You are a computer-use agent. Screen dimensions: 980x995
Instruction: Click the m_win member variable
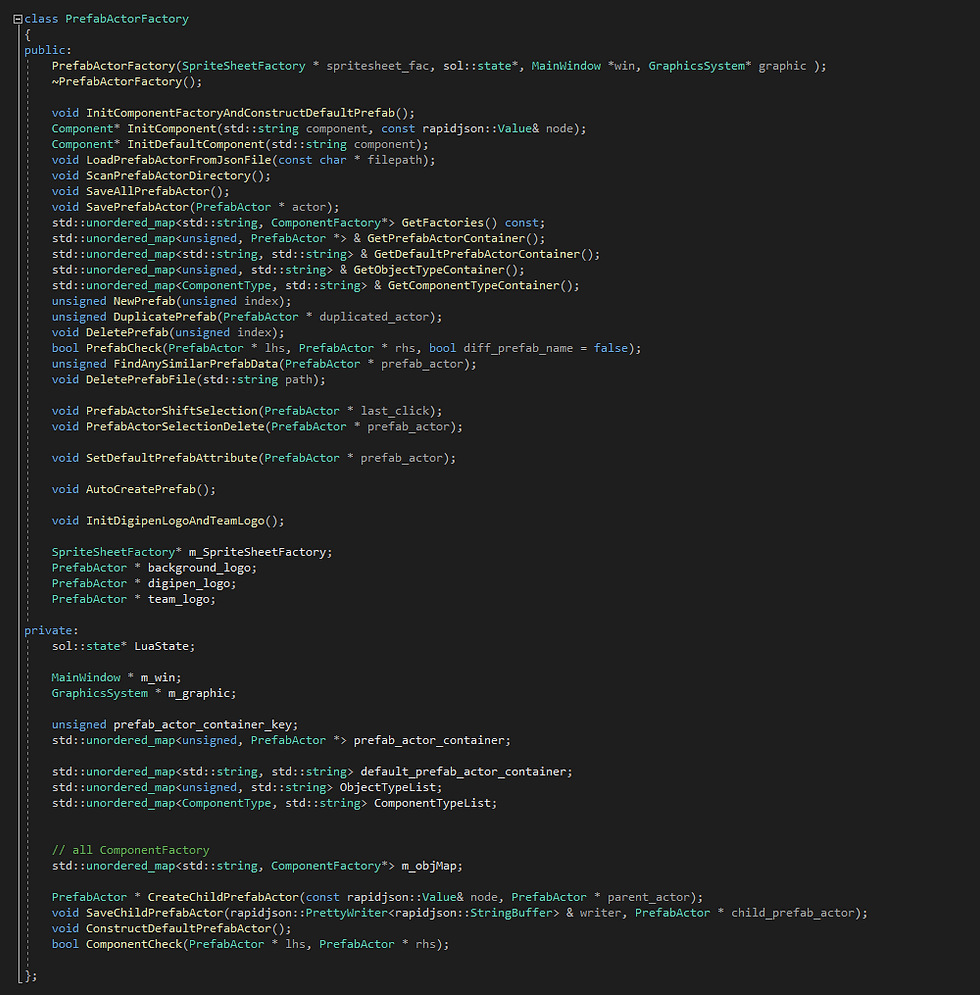point(157,678)
